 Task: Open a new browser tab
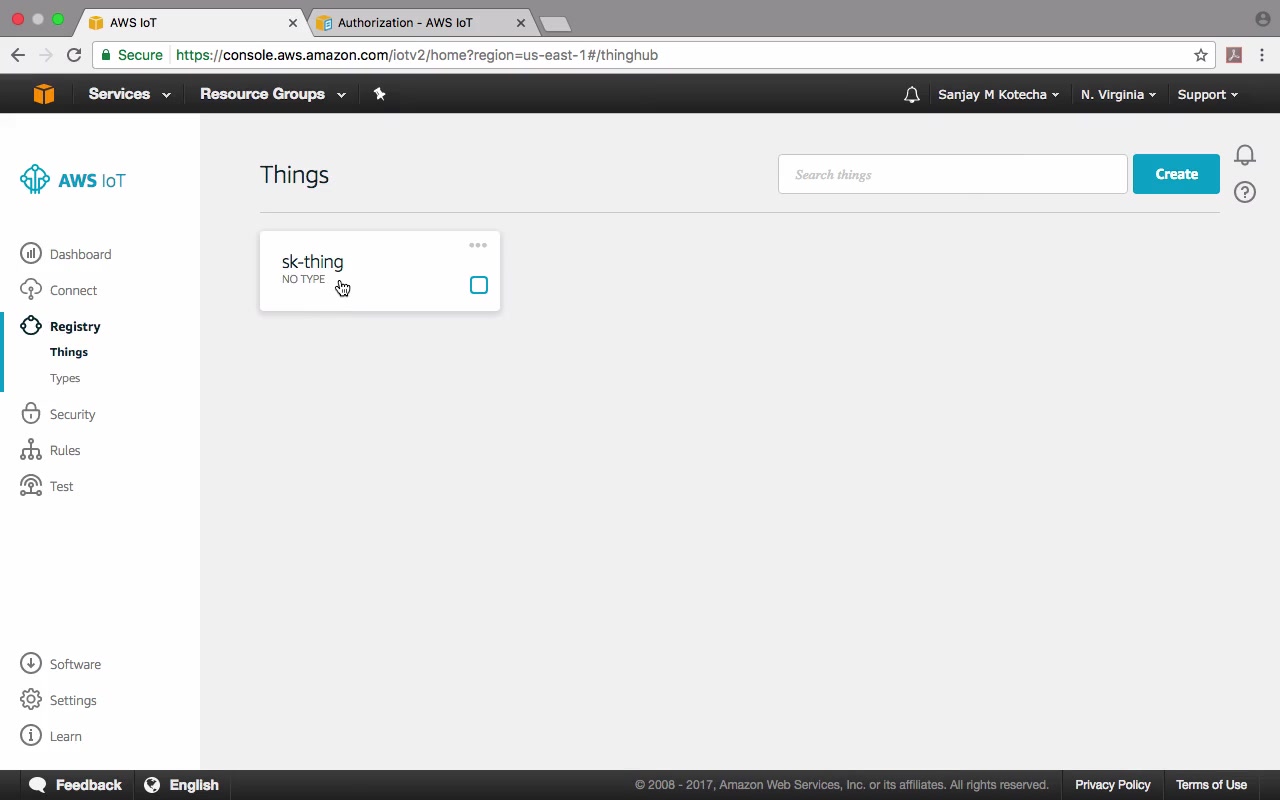(554, 23)
